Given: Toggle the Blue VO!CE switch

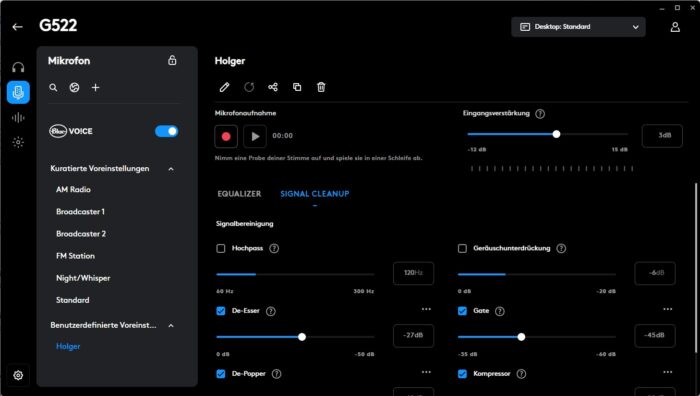Looking at the screenshot, I should (167, 131).
